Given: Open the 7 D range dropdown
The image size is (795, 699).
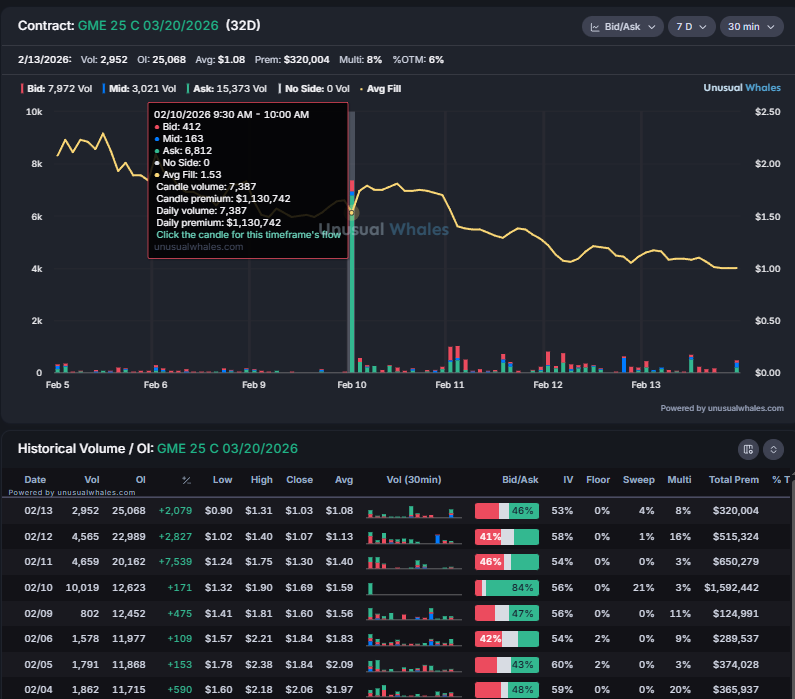Looking at the screenshot, I should click(x=691, y=27).
